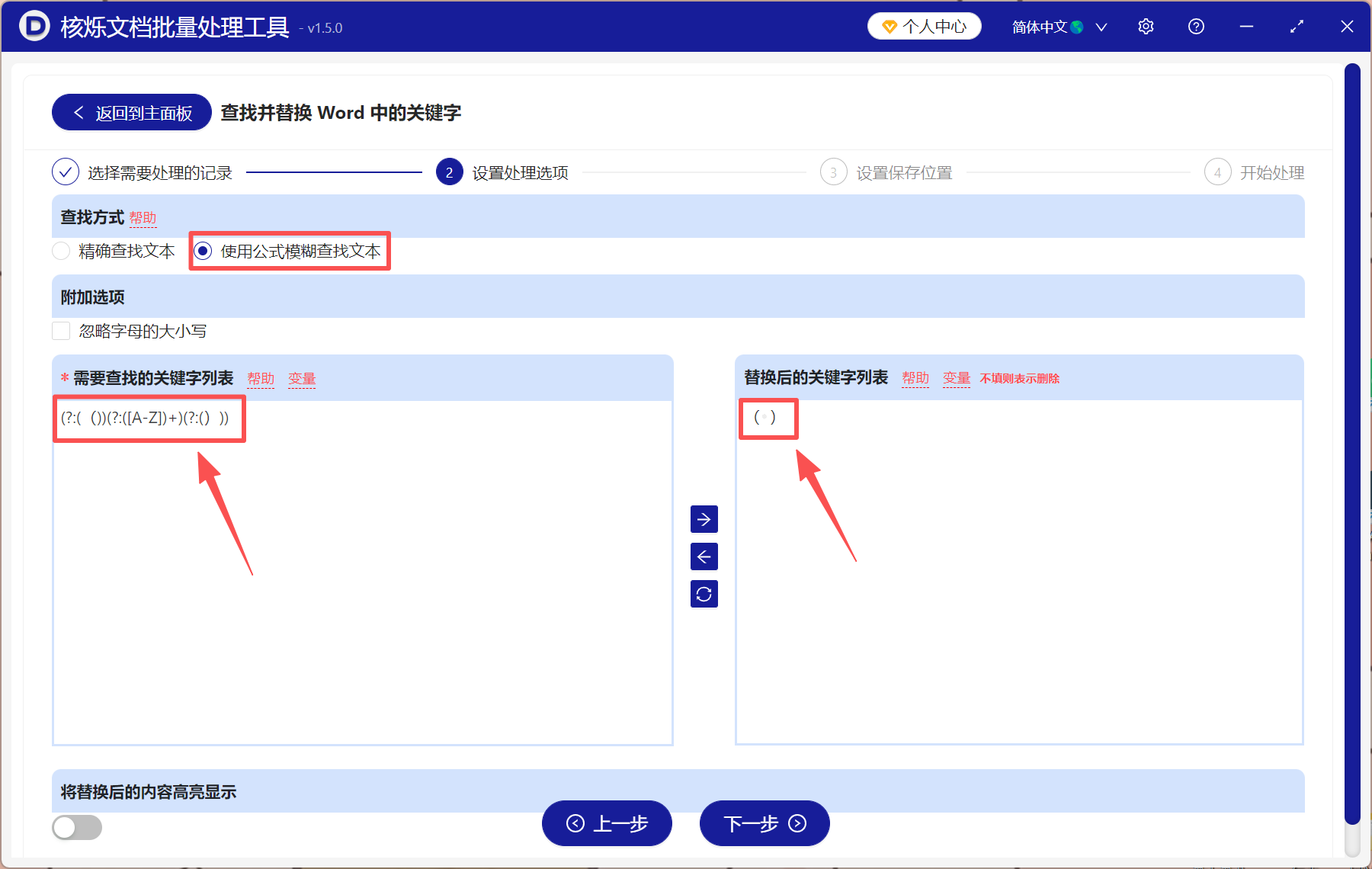
Task: Click the D logo in the title bar
Action: click(x=34, y=26)
